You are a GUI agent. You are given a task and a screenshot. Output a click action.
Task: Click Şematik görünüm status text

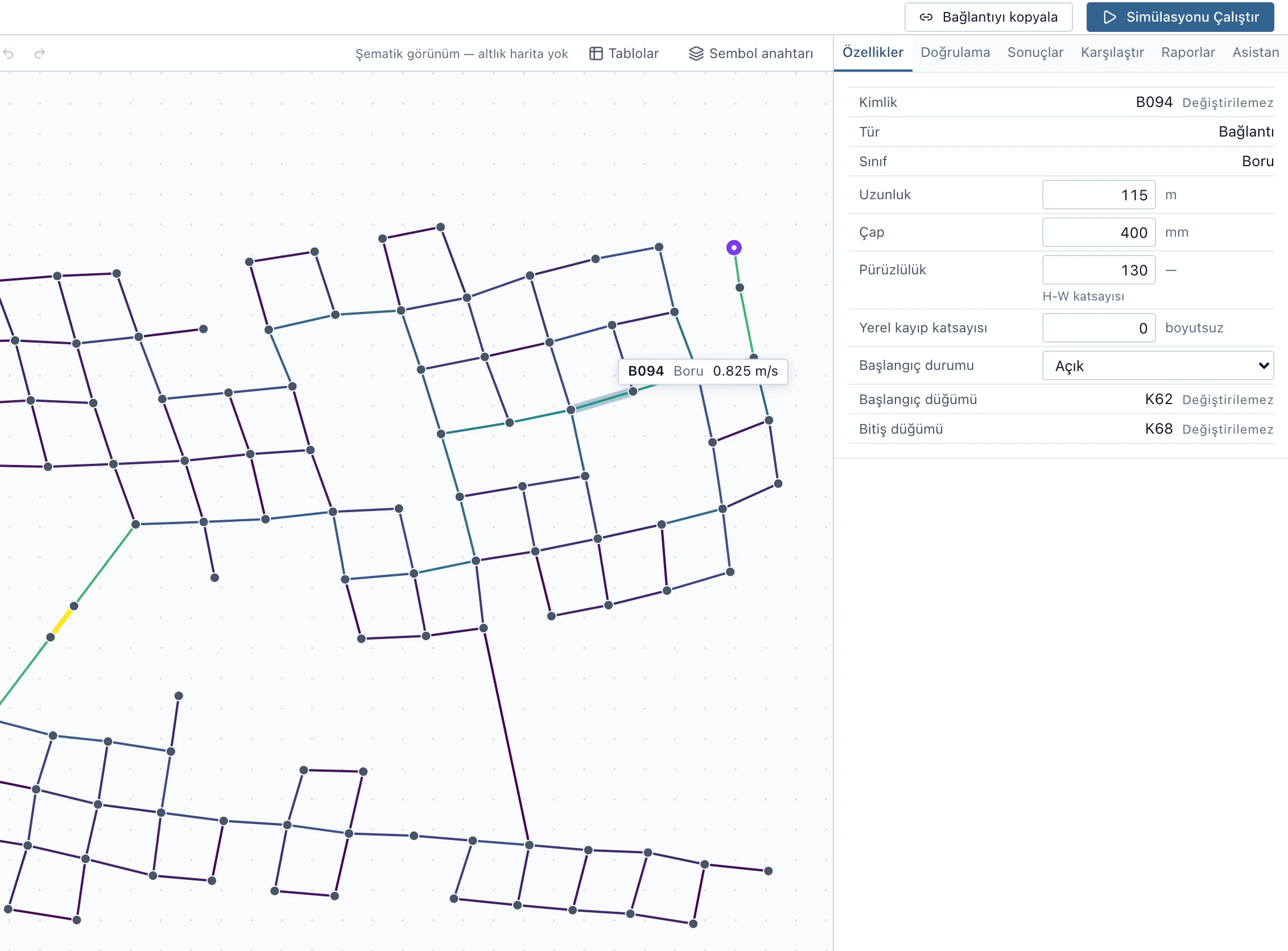[x=461, y=53]
